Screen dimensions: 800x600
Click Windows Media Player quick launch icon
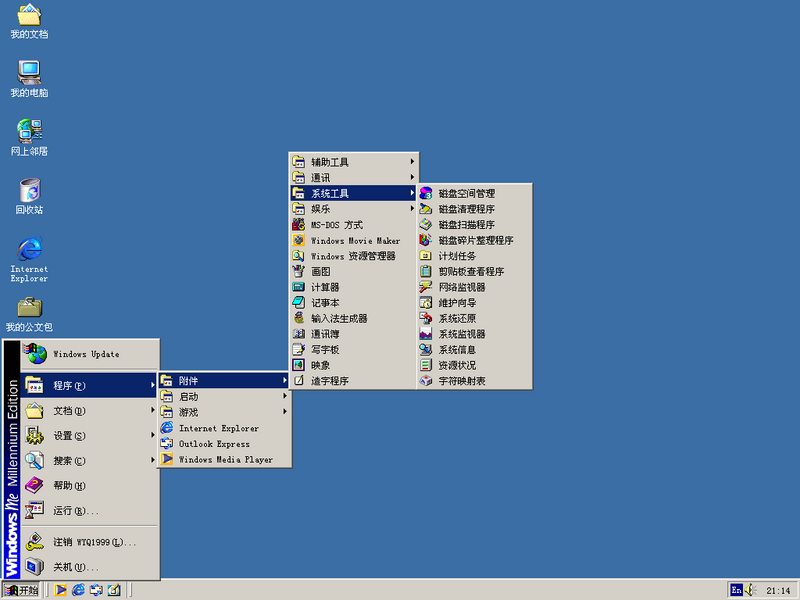click(61, 590)
